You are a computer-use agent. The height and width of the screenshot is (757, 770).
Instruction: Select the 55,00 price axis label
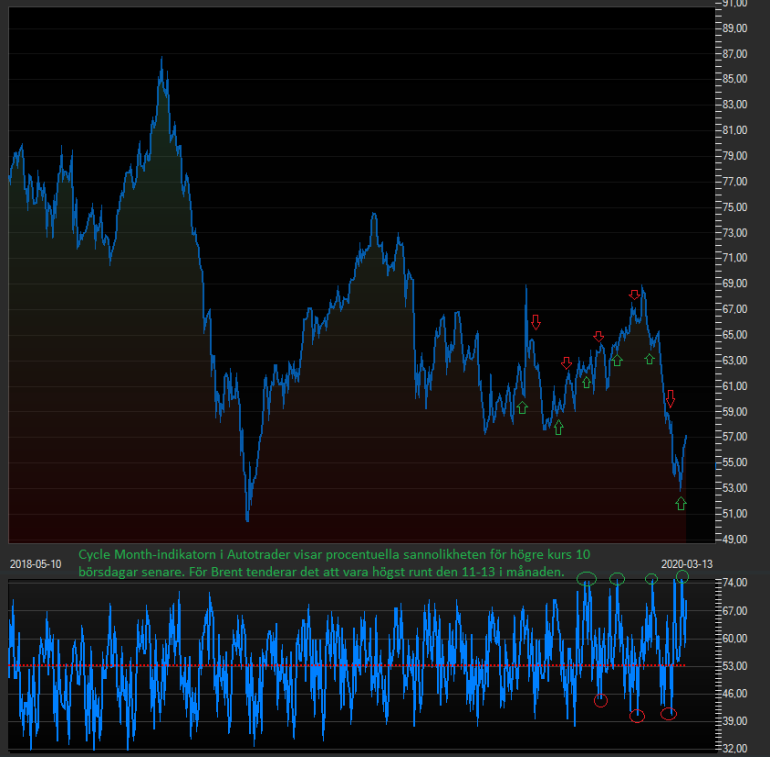735,462
